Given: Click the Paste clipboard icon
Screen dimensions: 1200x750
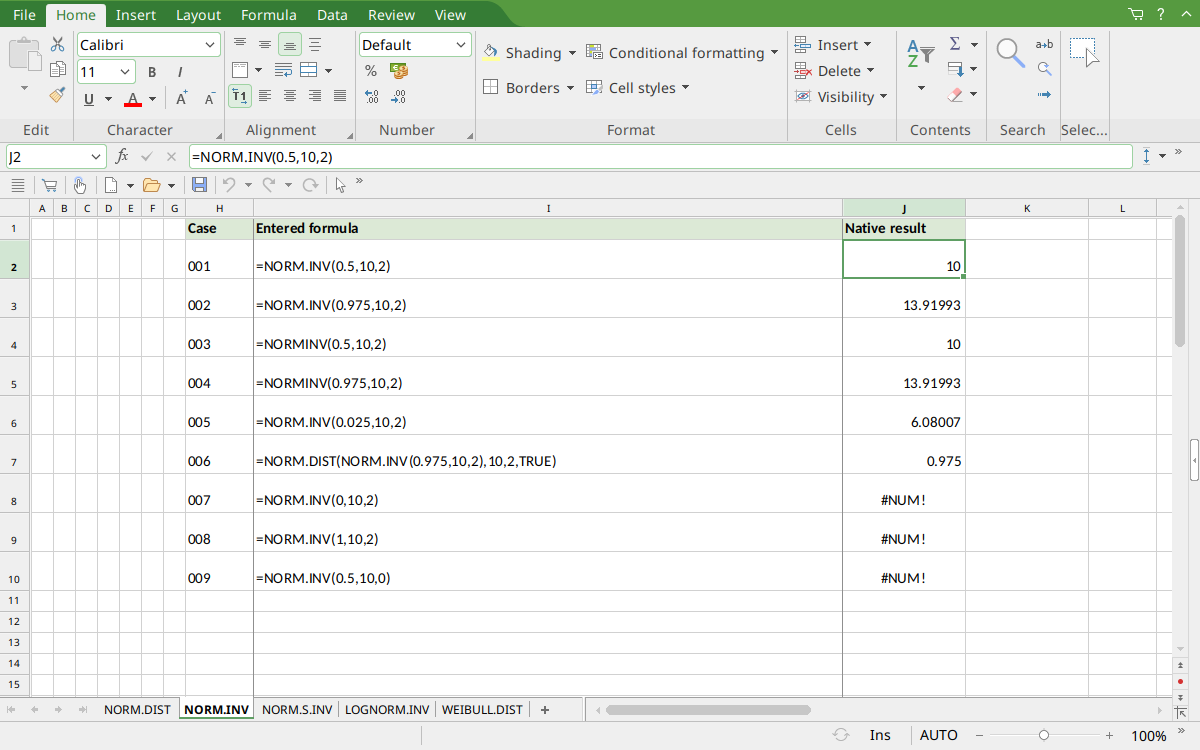Looking at the screenshot, I should tap(25, 54).
